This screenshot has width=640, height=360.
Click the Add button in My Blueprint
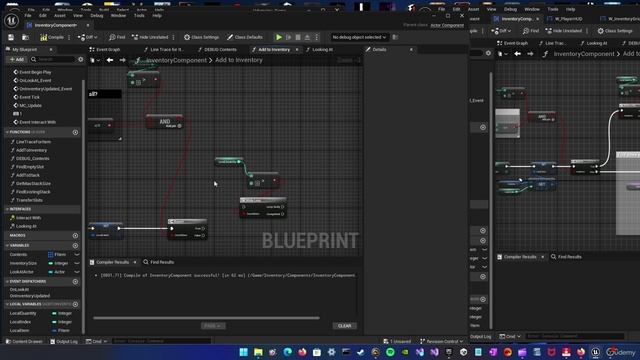pos(17,60)
